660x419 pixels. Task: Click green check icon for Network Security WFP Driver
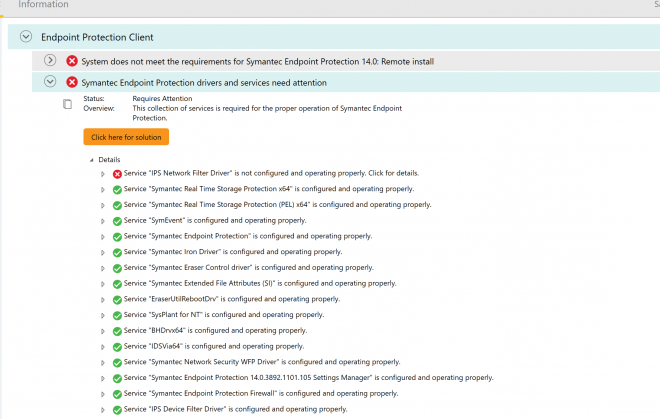click(117, 363)
